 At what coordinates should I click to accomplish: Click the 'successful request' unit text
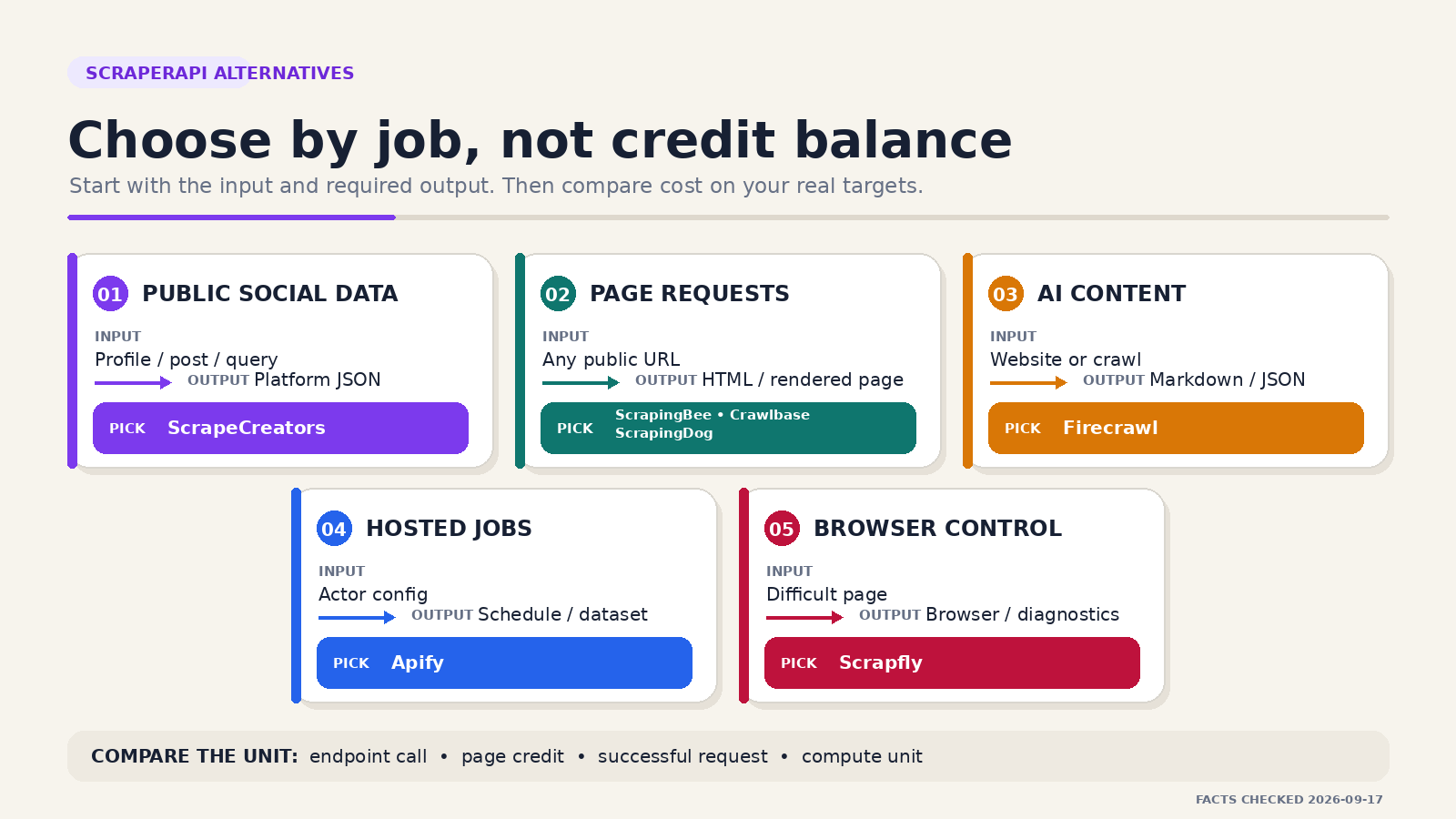tap(682, 756)
